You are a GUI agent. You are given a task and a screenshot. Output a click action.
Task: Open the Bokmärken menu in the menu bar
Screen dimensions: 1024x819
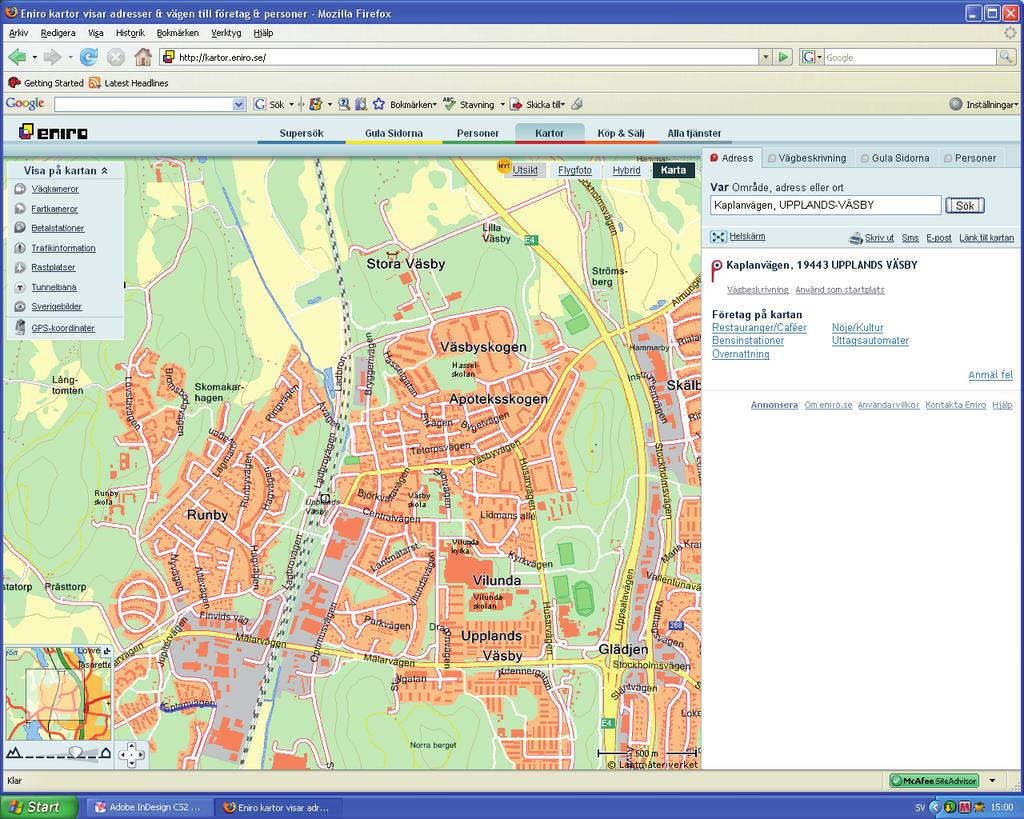(x=178, y=33)
